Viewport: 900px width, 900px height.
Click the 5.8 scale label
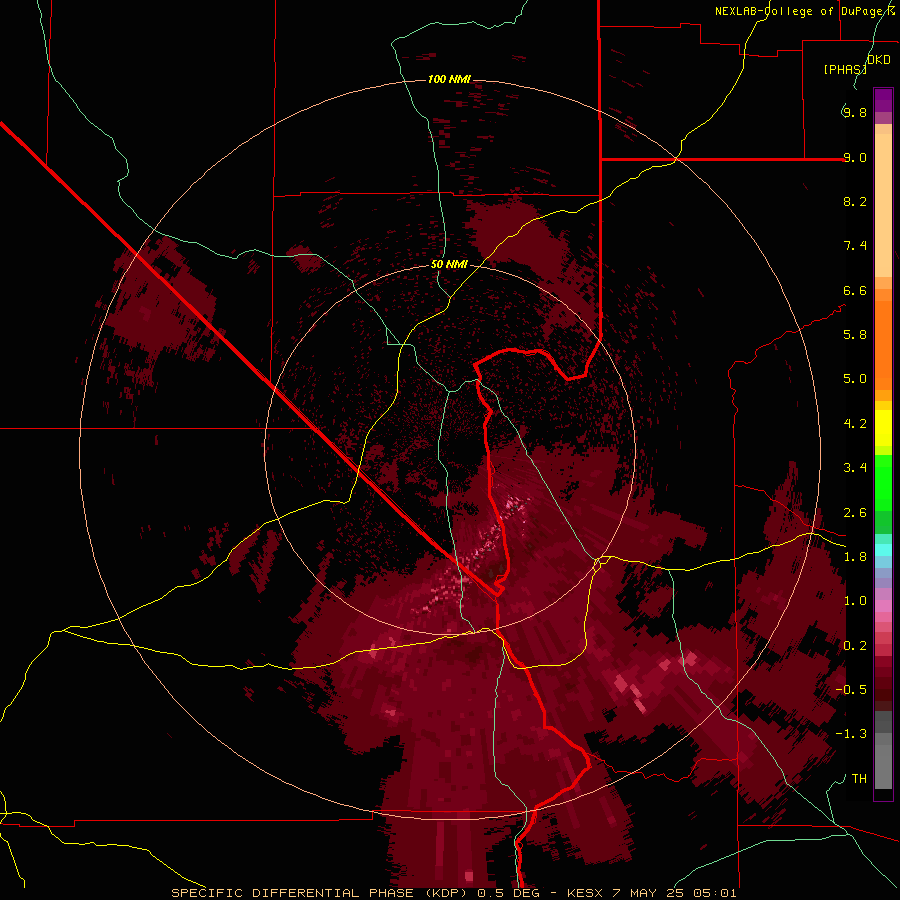click(x=855, y=335)
